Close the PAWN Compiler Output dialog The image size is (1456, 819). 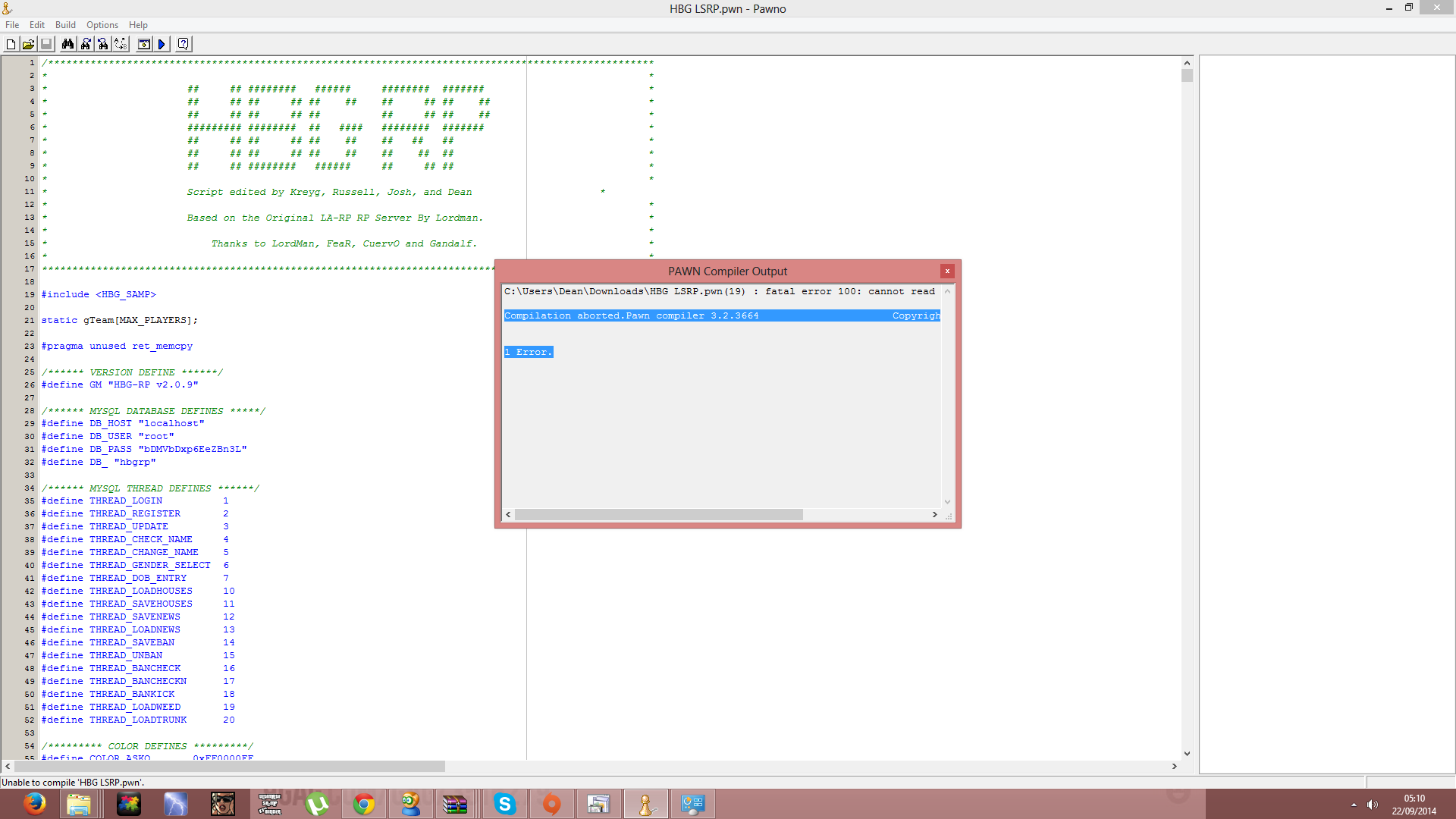(x=947, y=271)
